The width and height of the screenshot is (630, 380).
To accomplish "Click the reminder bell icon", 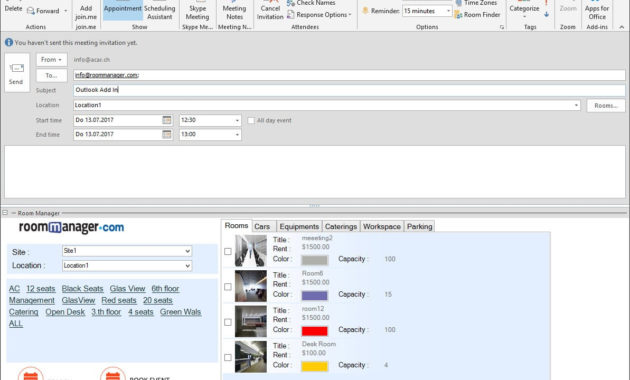I will click(365, 11).
